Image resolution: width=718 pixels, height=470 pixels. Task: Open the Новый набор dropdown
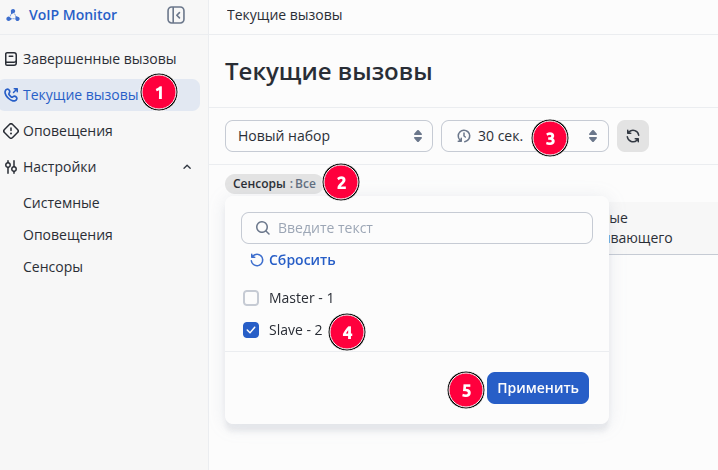(328, 136)
